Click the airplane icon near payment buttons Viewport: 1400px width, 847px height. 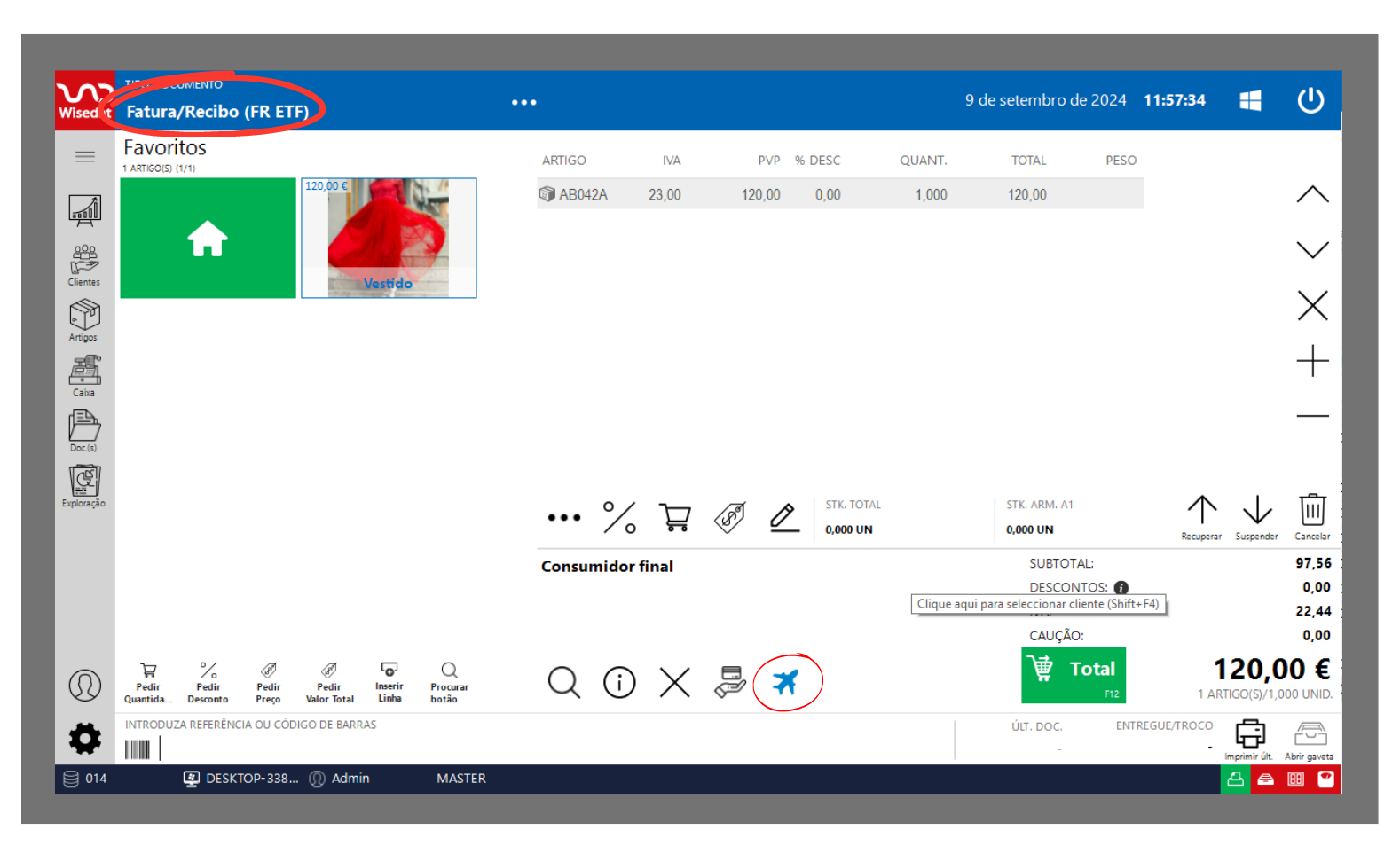click(x=785, y=682)
